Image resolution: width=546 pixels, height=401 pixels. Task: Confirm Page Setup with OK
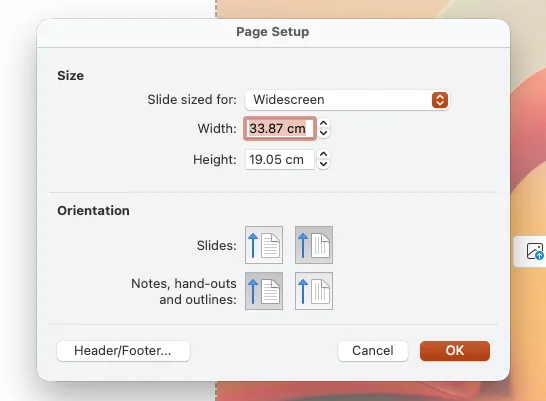(455, 351)
